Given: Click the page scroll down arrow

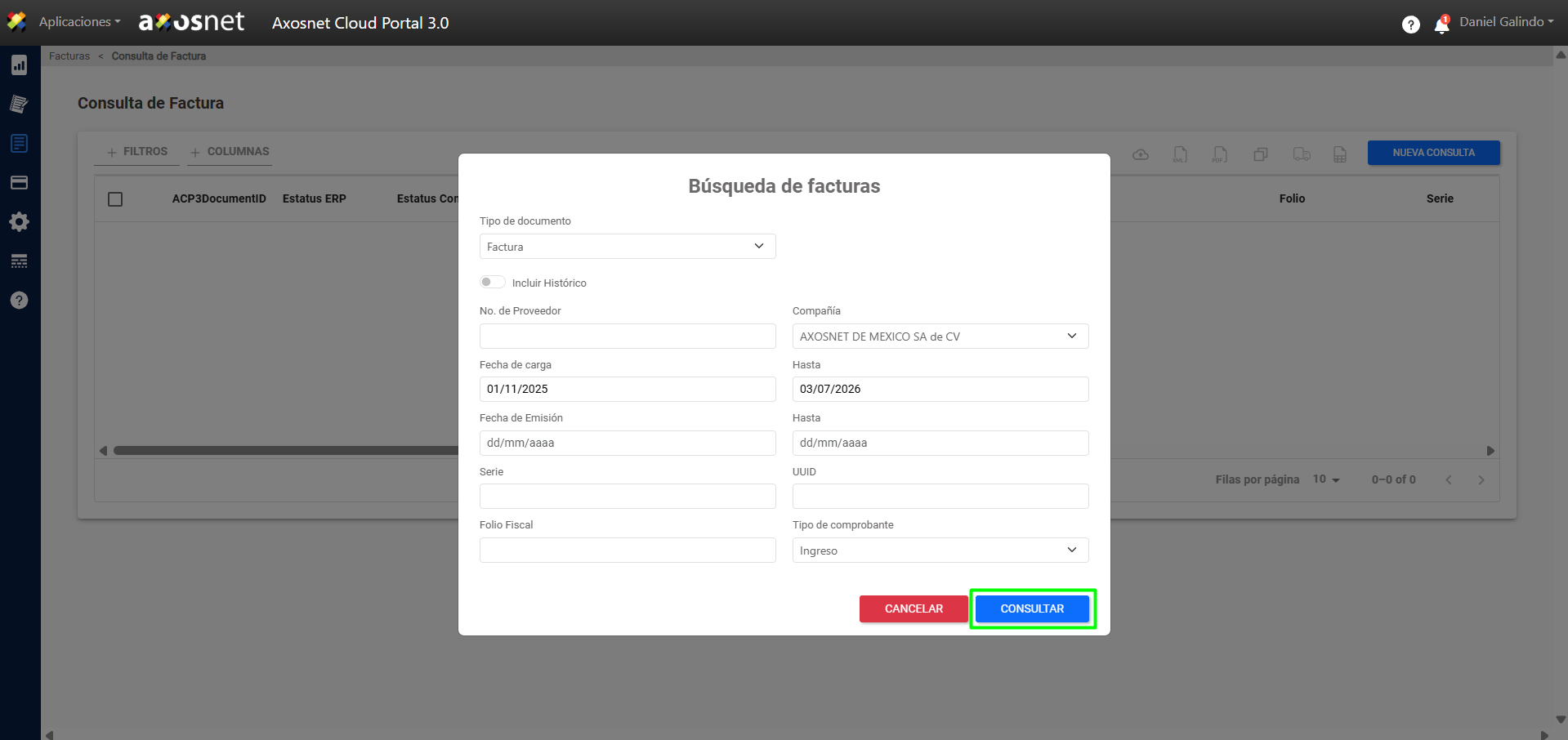Looking at the screenshot, I should [x=1561, y=720].
